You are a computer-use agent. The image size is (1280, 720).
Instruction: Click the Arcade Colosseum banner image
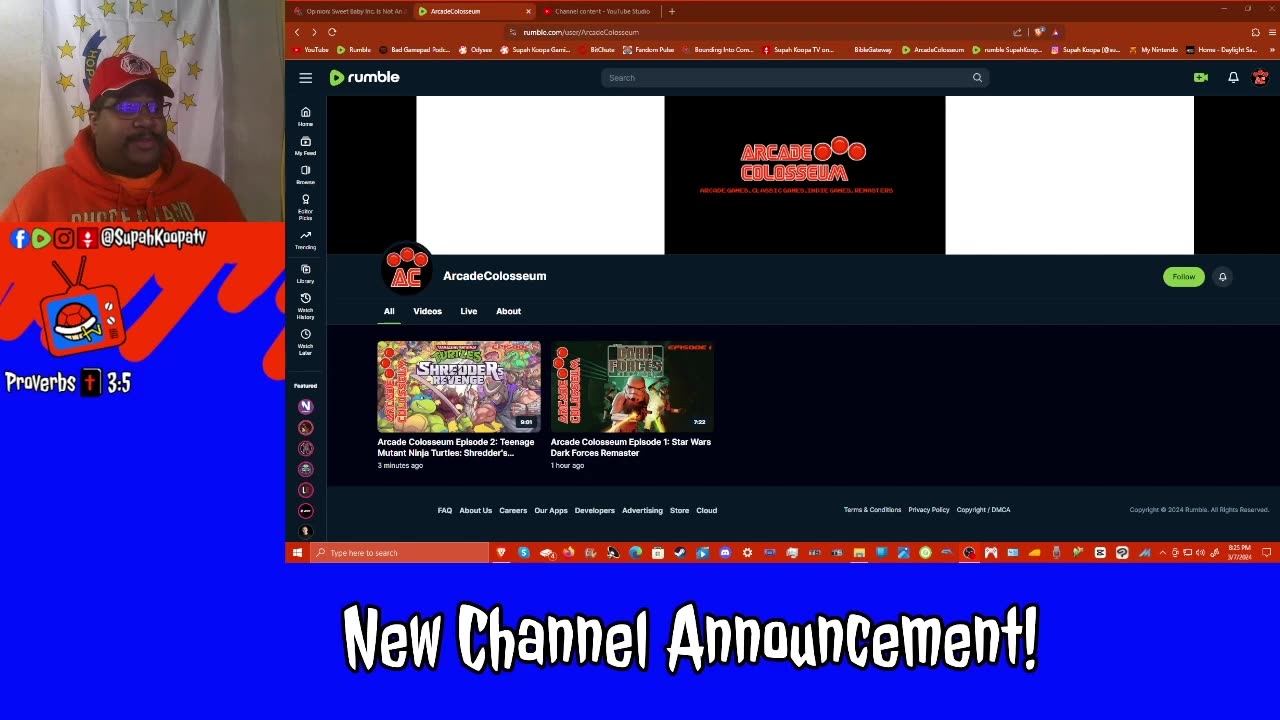tap(805, 175)
